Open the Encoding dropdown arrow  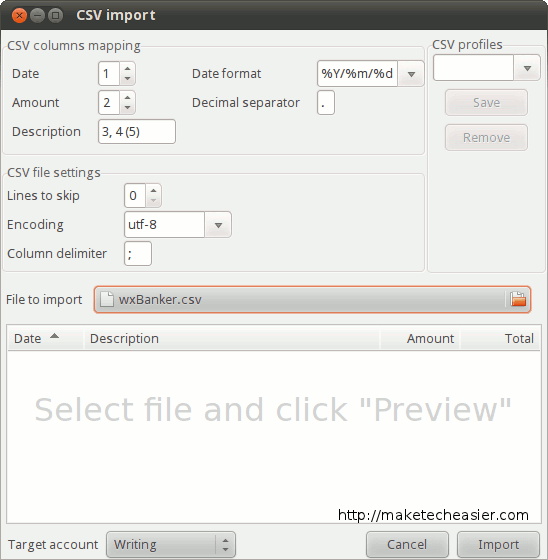pos(218,225)
